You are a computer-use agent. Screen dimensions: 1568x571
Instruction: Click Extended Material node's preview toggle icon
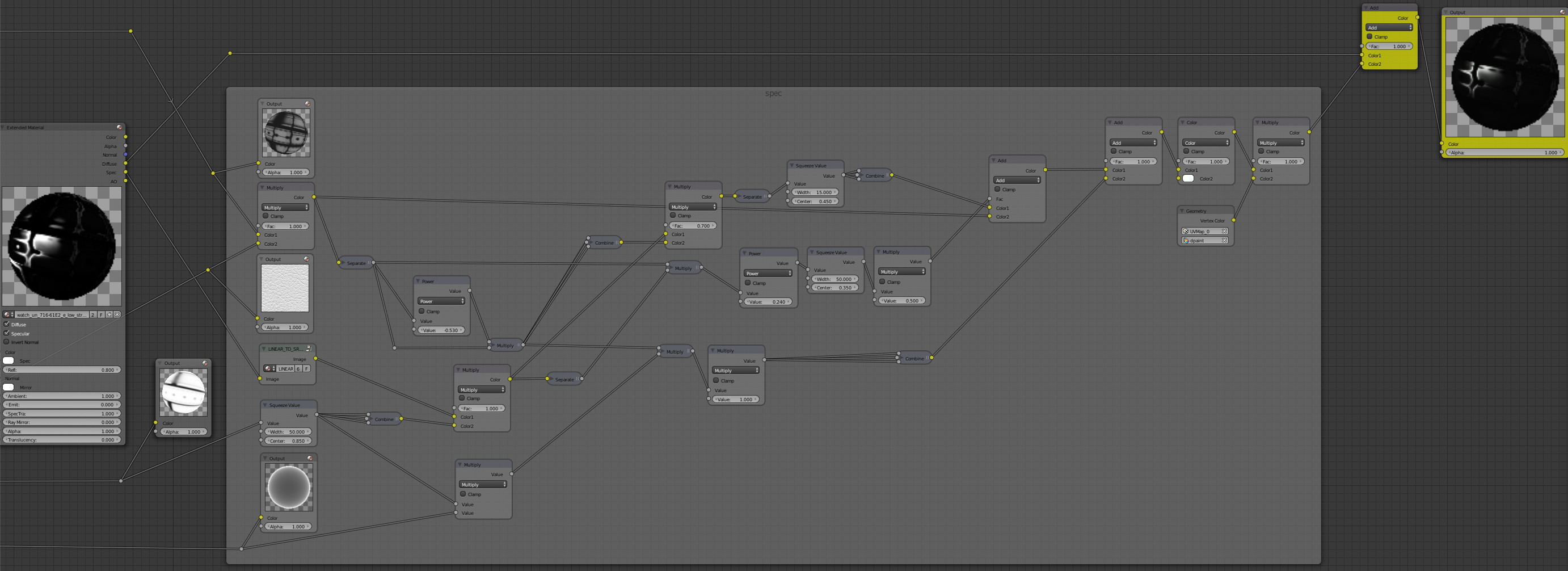[x=119, y=127]
